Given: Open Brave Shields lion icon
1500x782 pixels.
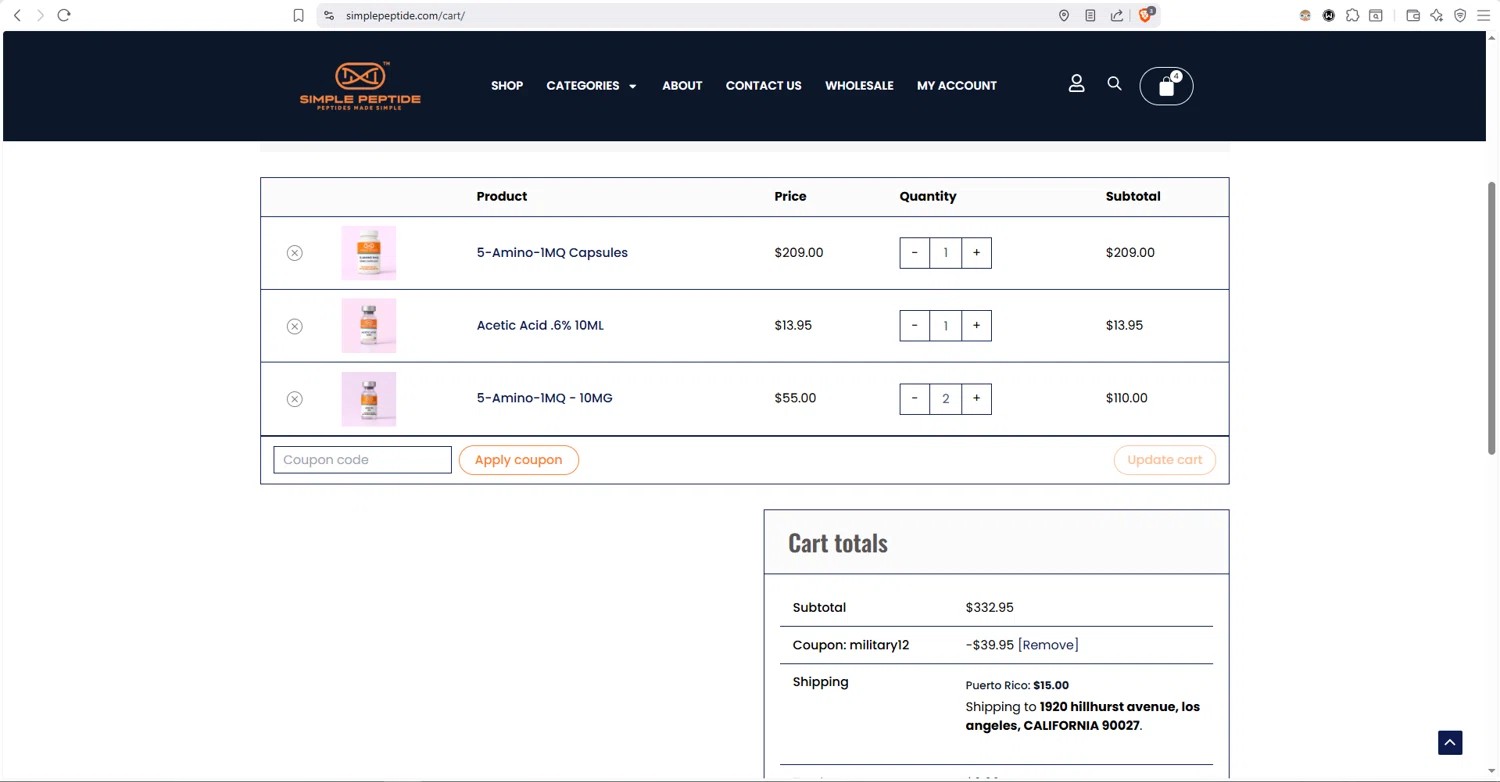Looking at the screenshot, I should tap(1146, 15).
